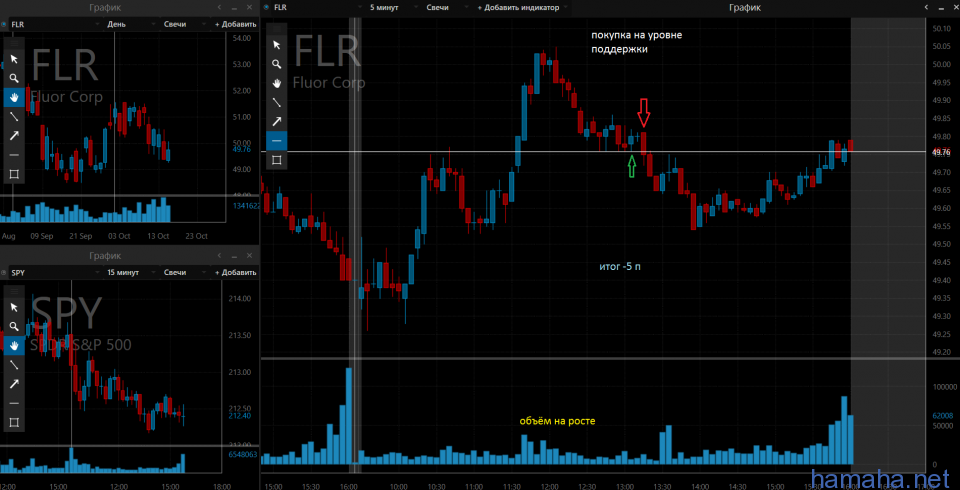Click '+ Добавить' in the SPY chart

point(236,273)
